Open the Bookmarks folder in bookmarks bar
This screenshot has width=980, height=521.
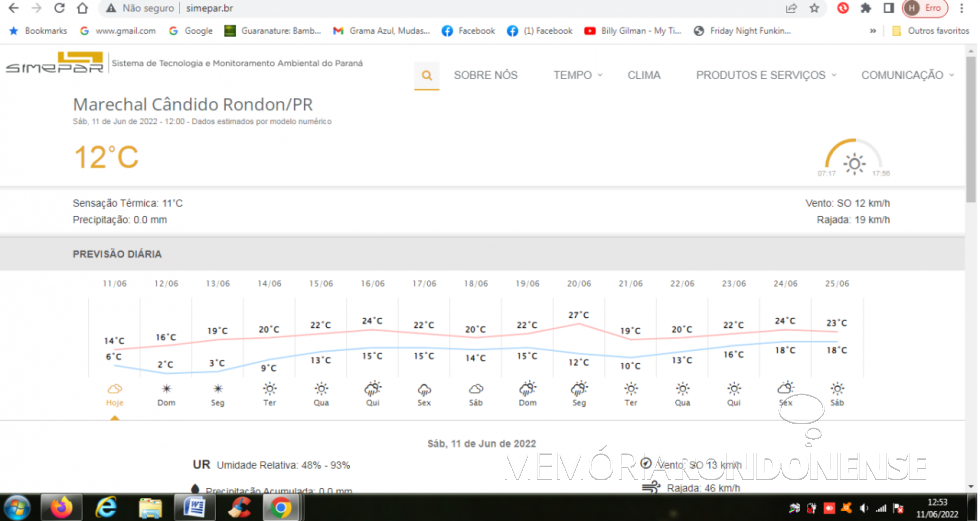pyautogui.click(x=38, y=31)
